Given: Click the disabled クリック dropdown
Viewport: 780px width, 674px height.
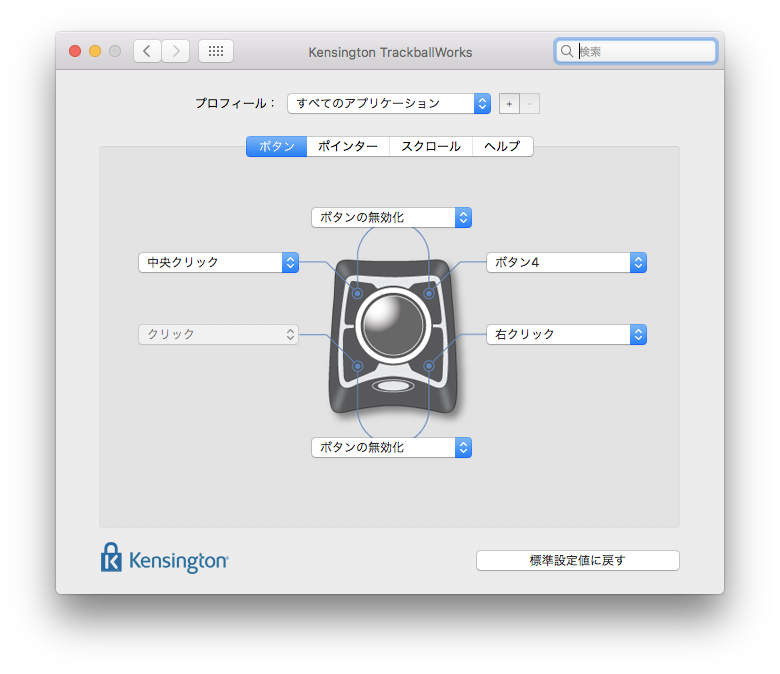Looking at the screenshot, I should click(x=218, y=334).
